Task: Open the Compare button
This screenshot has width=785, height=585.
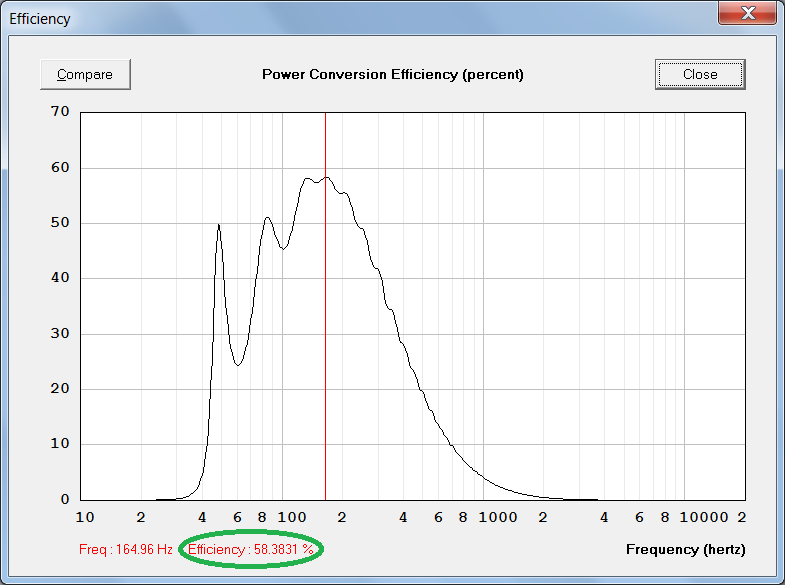Action: 85,75
